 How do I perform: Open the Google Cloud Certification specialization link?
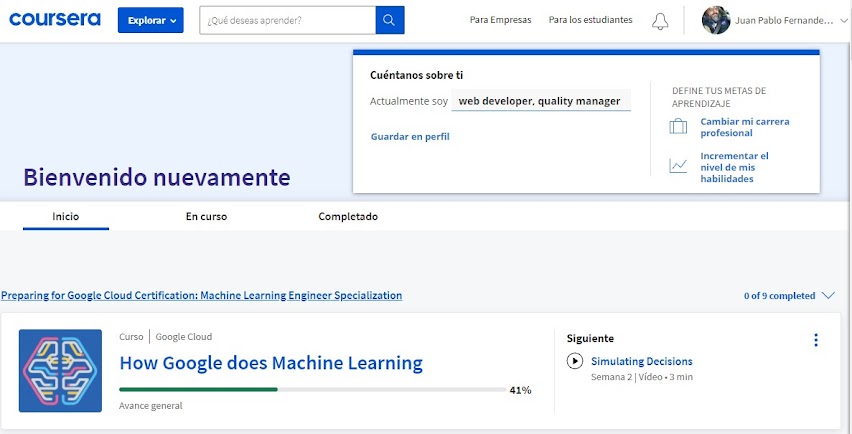(202, 295)
